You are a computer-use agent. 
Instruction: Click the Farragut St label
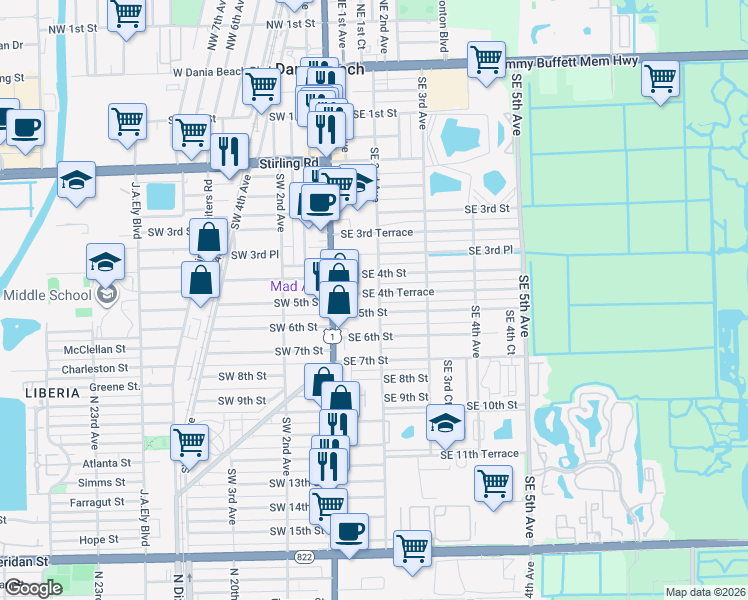tap(97, 503)
